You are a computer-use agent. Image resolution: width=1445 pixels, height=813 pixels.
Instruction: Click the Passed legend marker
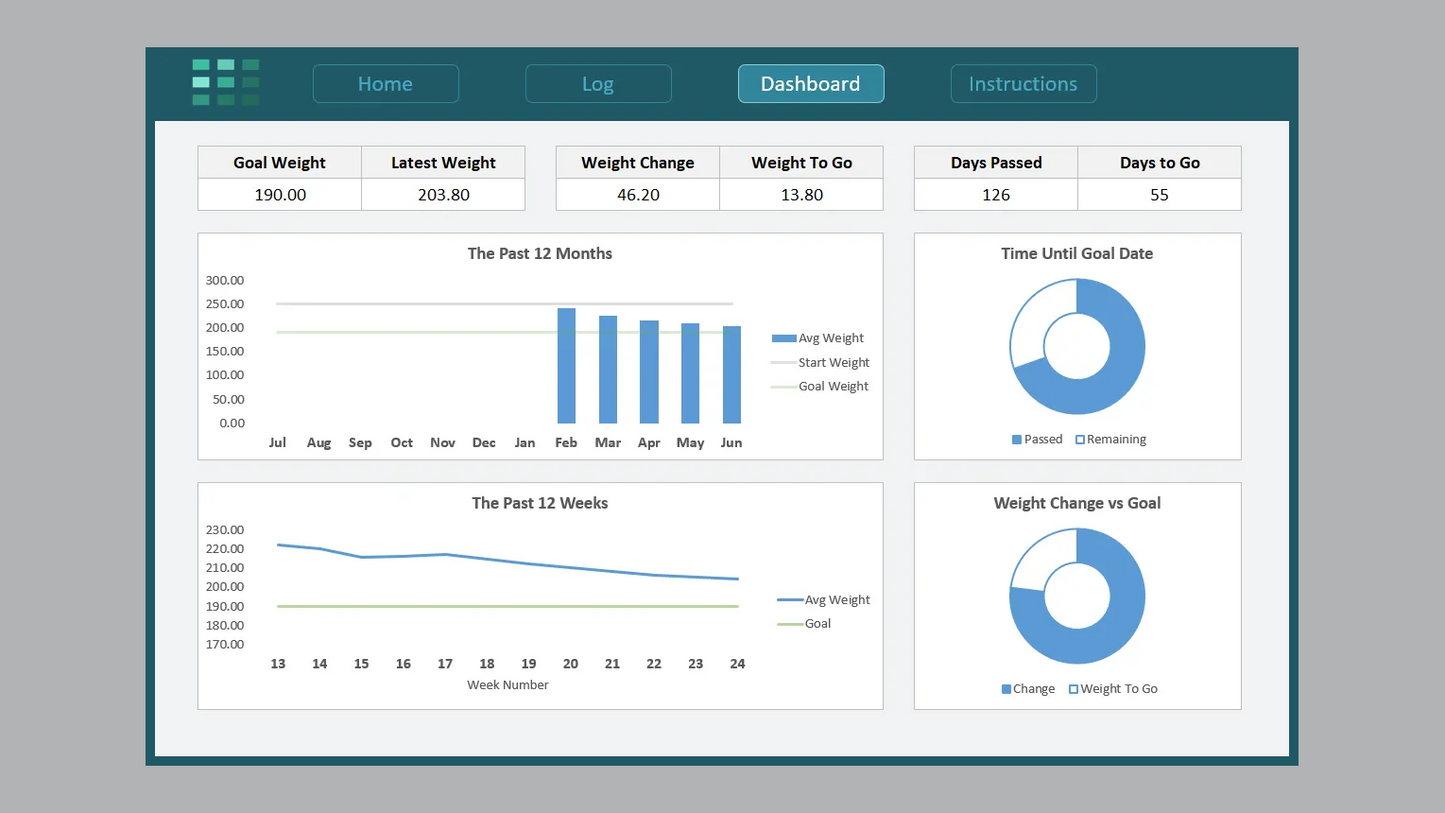(1017, 440)
